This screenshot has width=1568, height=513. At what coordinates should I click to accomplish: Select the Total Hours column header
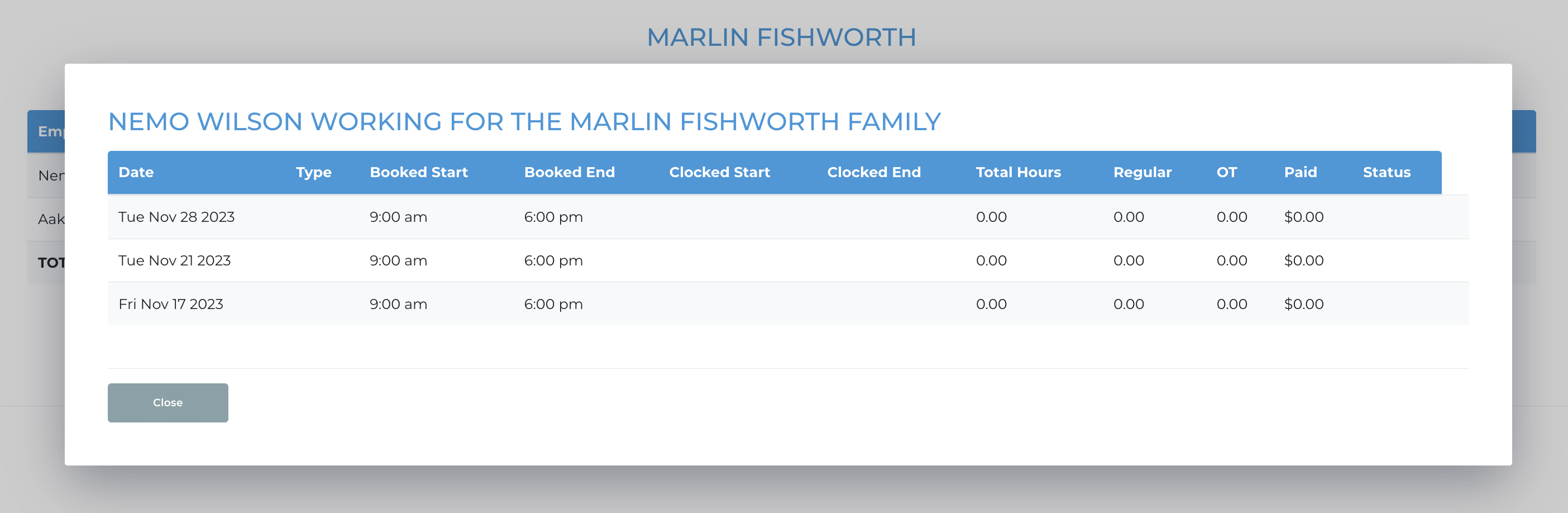click(x=1018, y=173)
